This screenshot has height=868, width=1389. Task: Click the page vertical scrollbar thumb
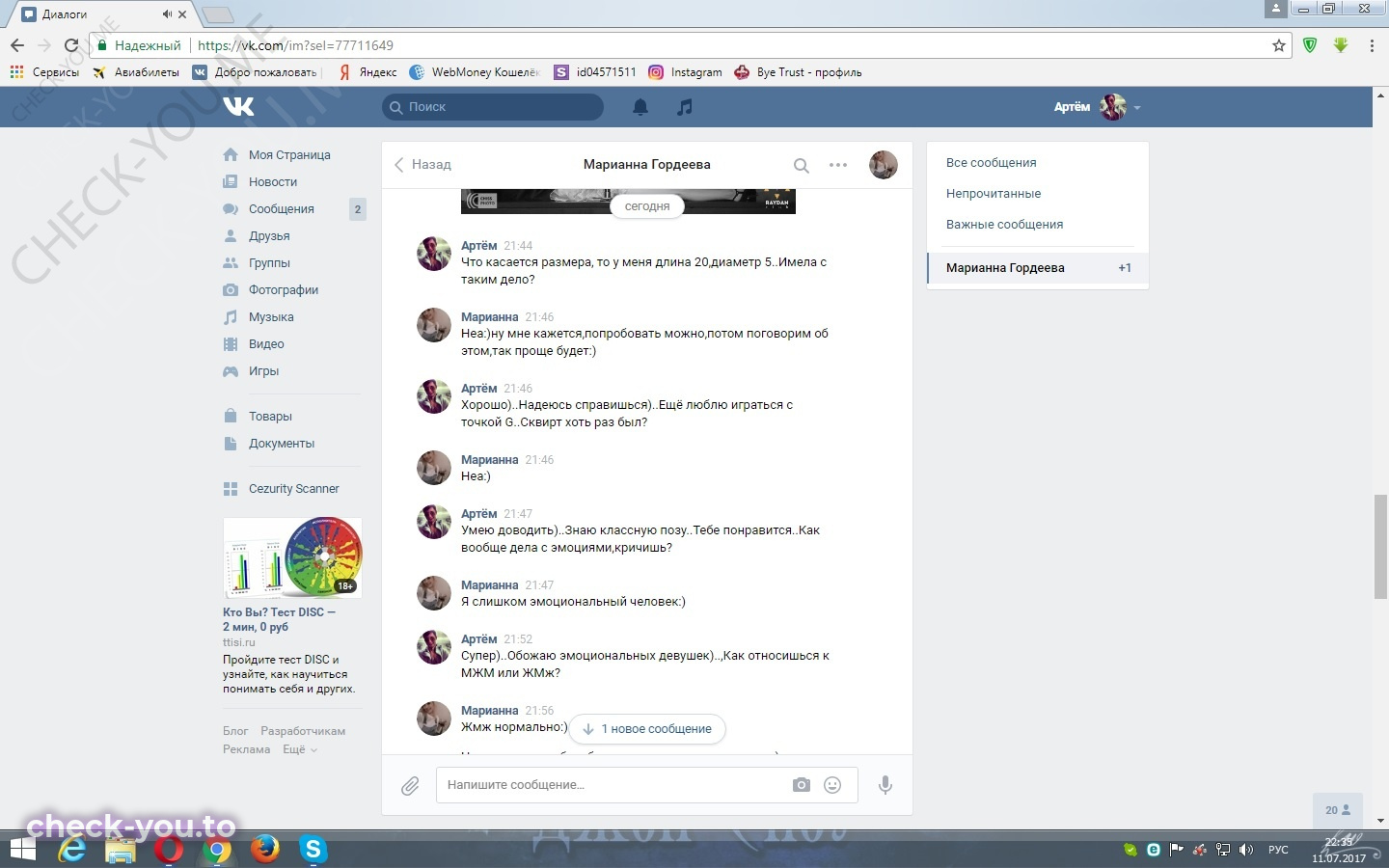click(1381, 546)
